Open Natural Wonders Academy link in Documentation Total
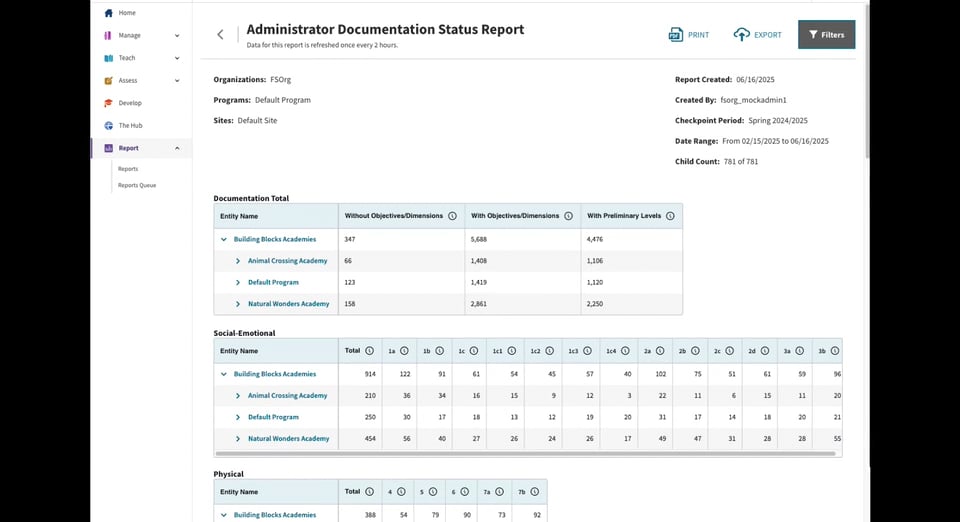Viewport: 960px width, 522px height. (x=288, y=304)
